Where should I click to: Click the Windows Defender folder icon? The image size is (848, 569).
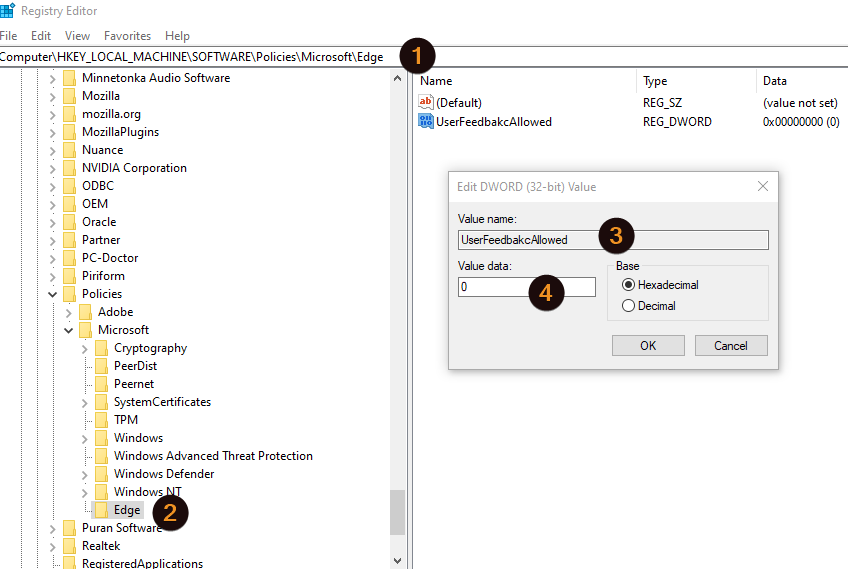pos(101,474)
